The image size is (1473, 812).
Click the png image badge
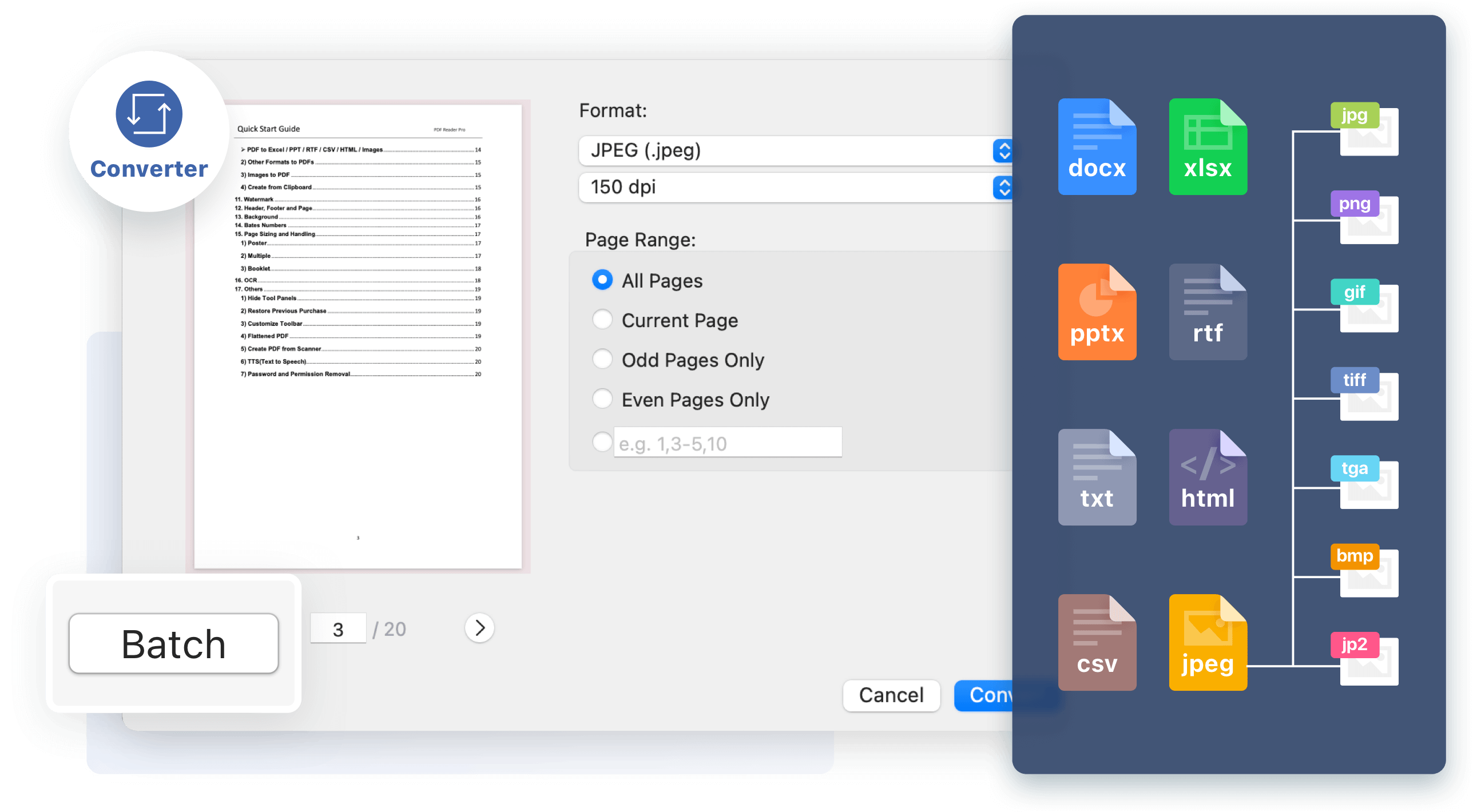1354,204
